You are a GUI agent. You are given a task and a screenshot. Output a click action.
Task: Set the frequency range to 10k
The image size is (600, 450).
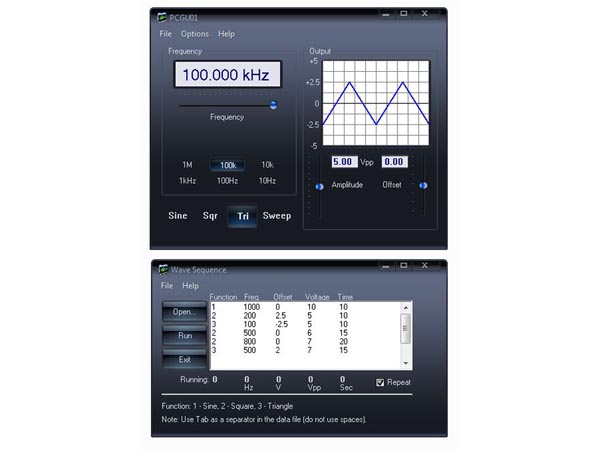click(x=267, y=165)
